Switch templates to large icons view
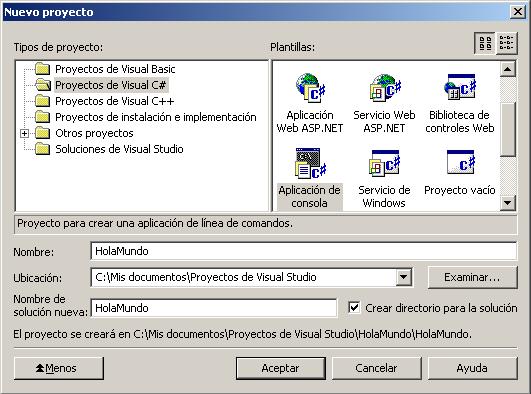Screen dimensions: 531x394 click(485, 43)
